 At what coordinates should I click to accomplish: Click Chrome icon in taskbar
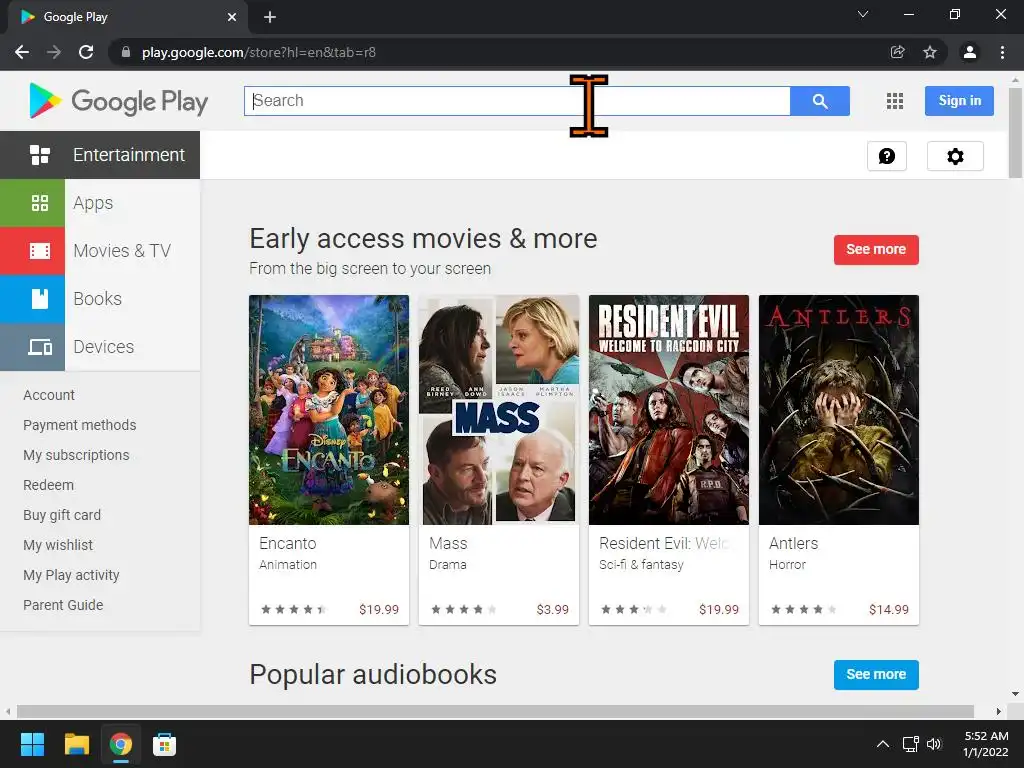(121, 744)
